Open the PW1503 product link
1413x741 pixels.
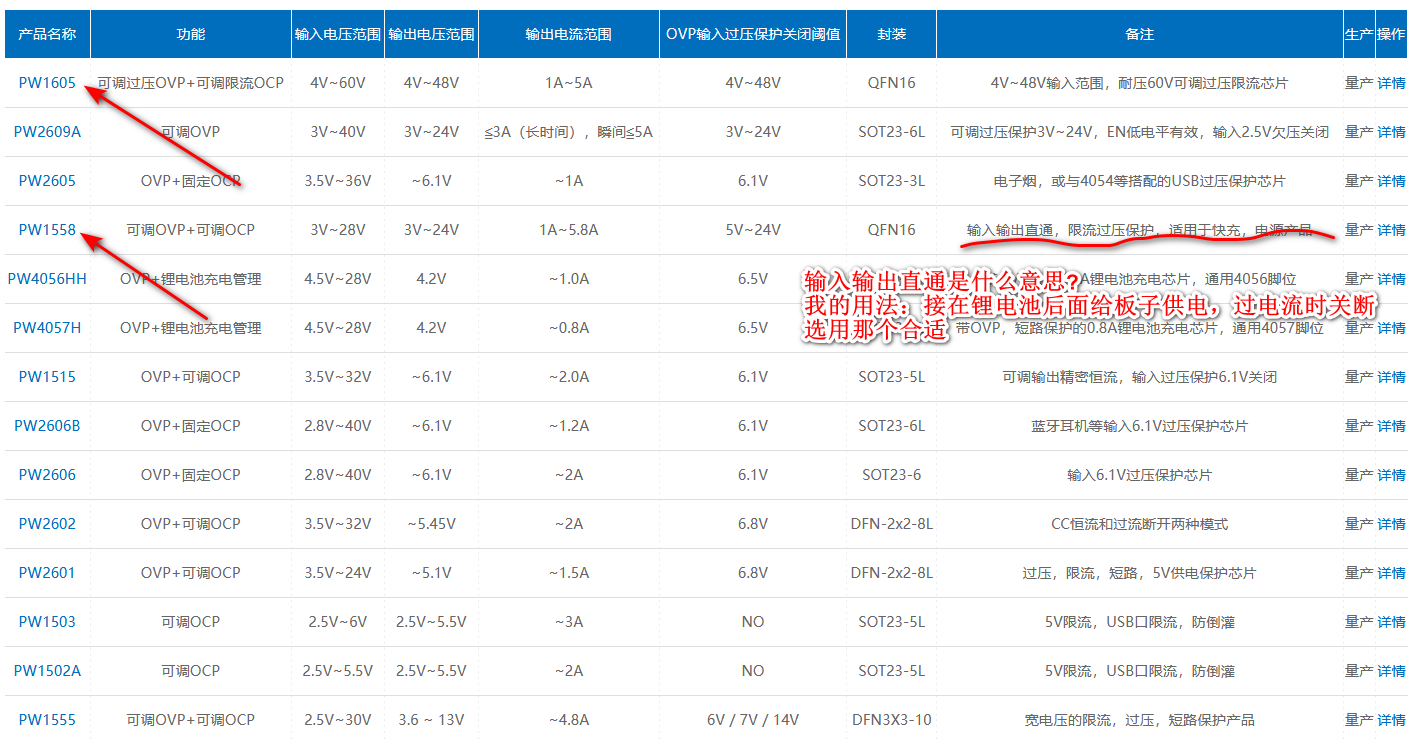coord(47,622)
